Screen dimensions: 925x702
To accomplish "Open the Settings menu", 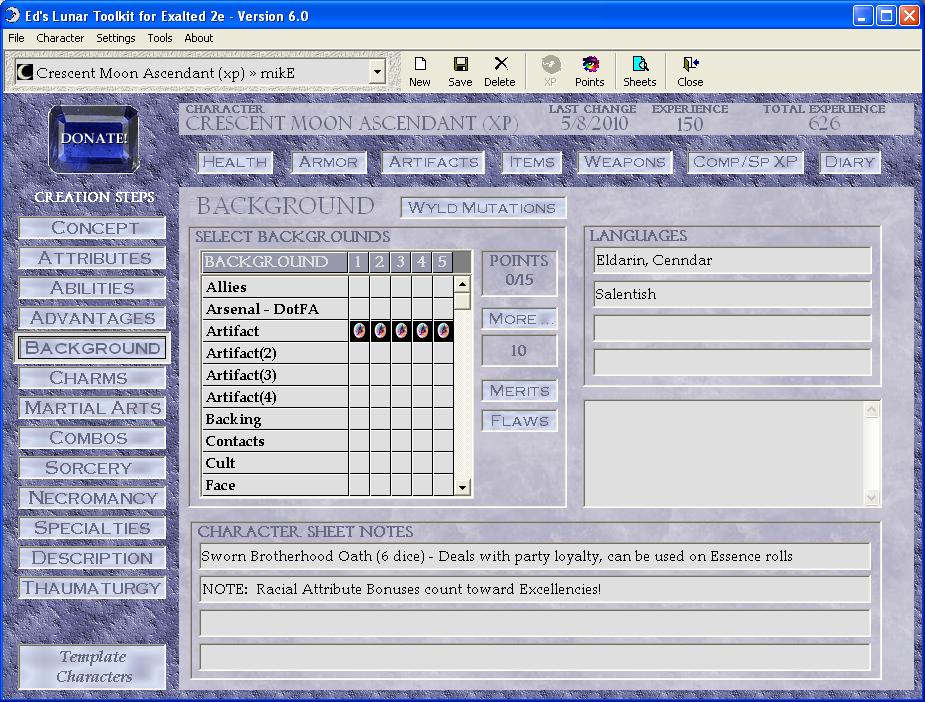I will coord(116,38).
